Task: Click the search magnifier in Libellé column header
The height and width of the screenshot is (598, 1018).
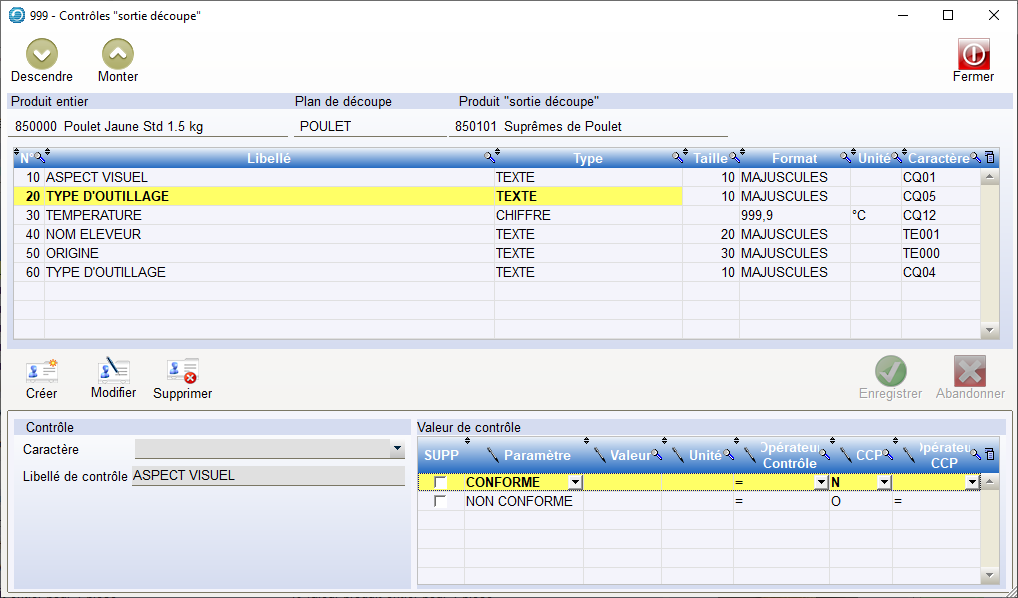Action: pyautogui.click(x=489, y=158)
